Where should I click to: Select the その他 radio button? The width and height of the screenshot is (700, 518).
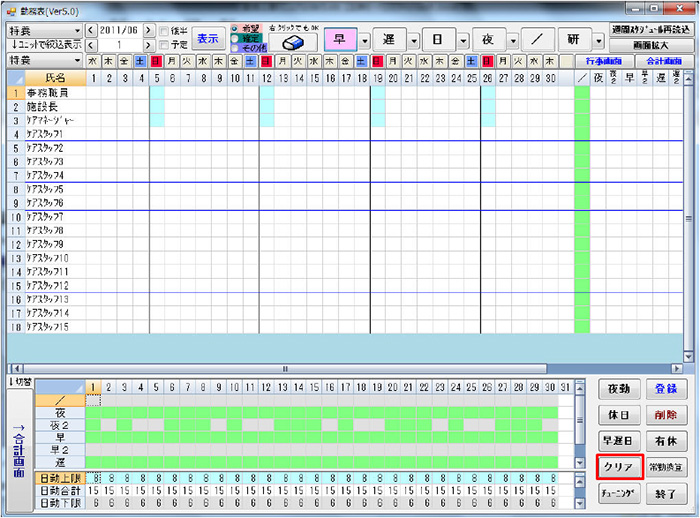click(x=234, y=47)
